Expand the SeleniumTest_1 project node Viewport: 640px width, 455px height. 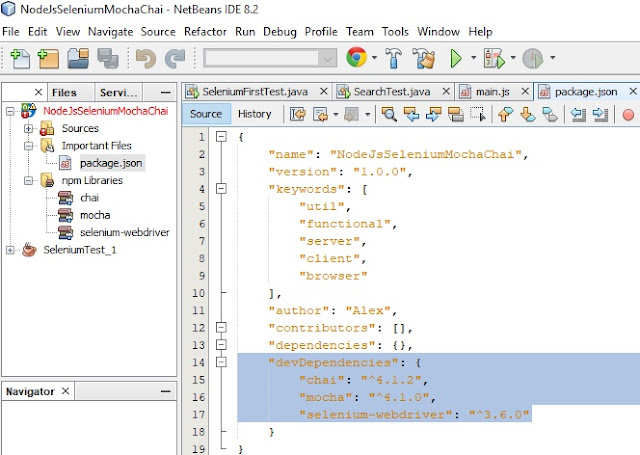point(10,250)
